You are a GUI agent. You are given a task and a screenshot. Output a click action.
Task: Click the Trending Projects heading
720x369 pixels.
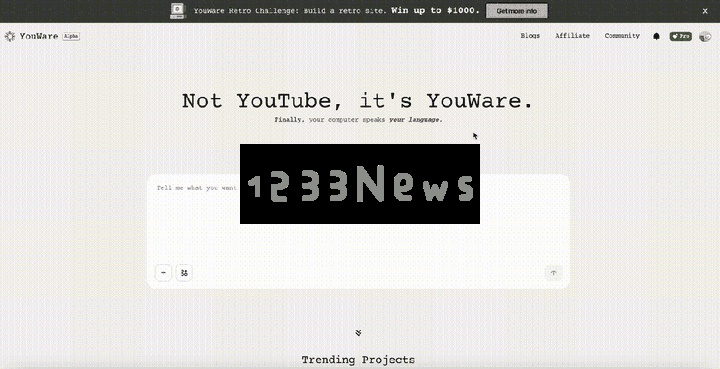(358, 359)
